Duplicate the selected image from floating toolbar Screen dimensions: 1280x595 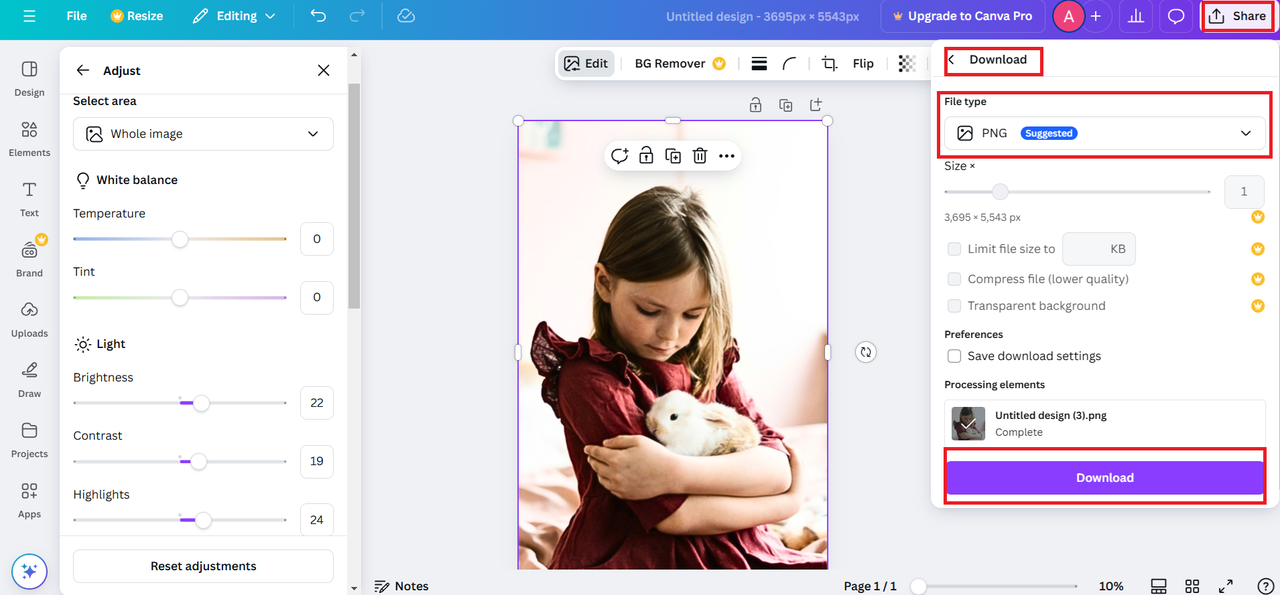pyautogui.click(x=673, y=155)
